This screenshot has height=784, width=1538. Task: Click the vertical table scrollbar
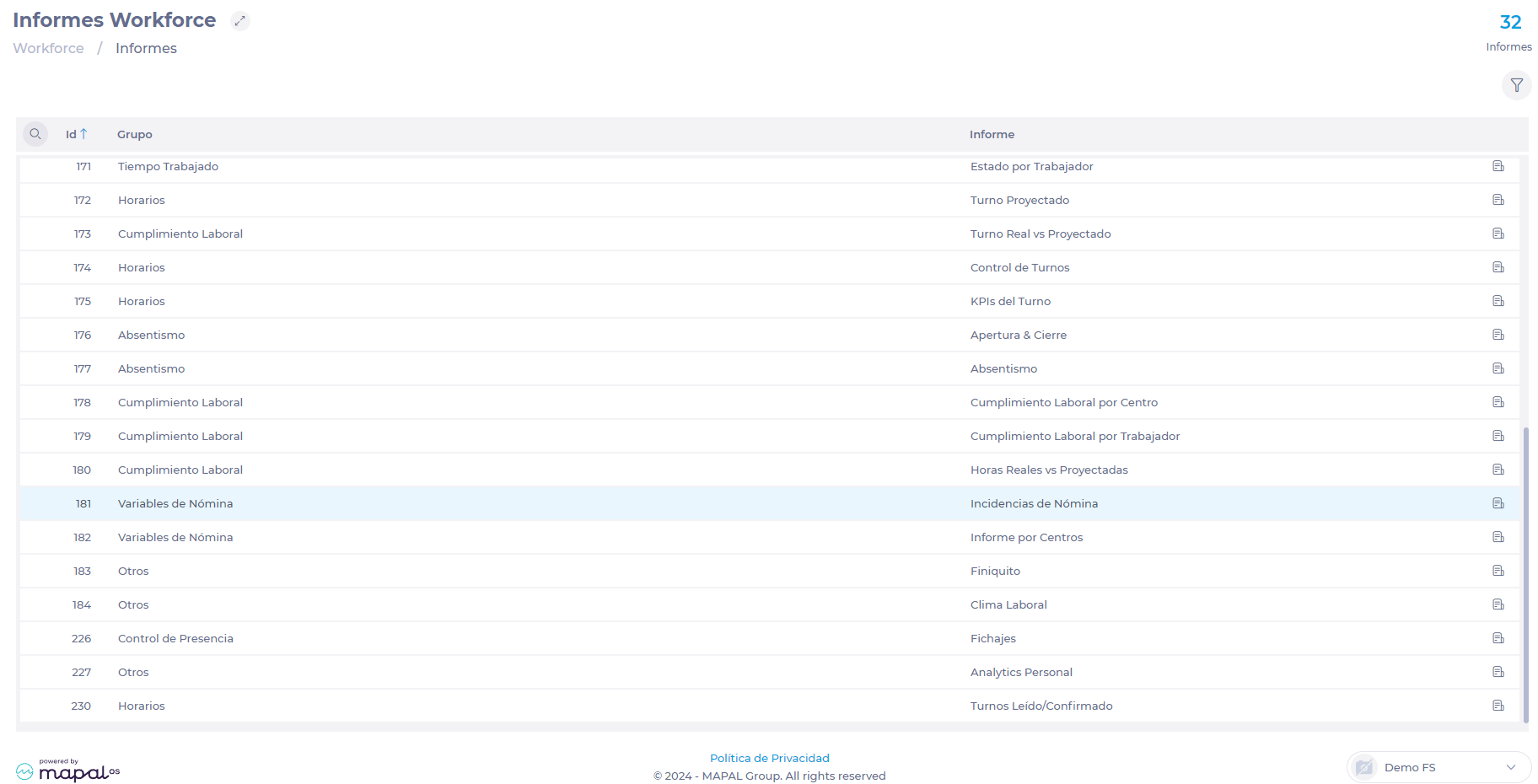(x=1525, y=573)
